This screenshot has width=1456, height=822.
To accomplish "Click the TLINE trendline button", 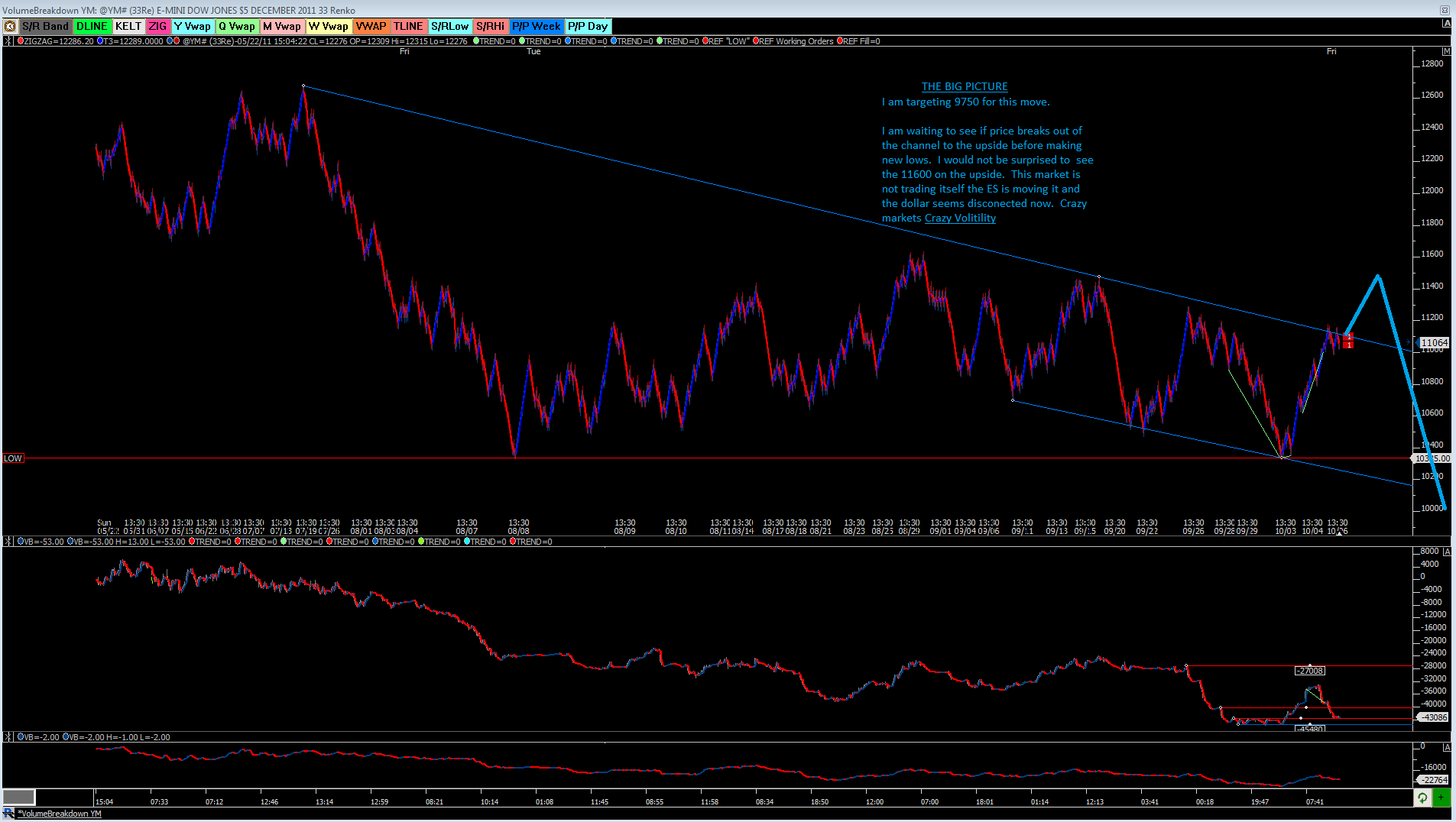I will click(x=409, y=27).
